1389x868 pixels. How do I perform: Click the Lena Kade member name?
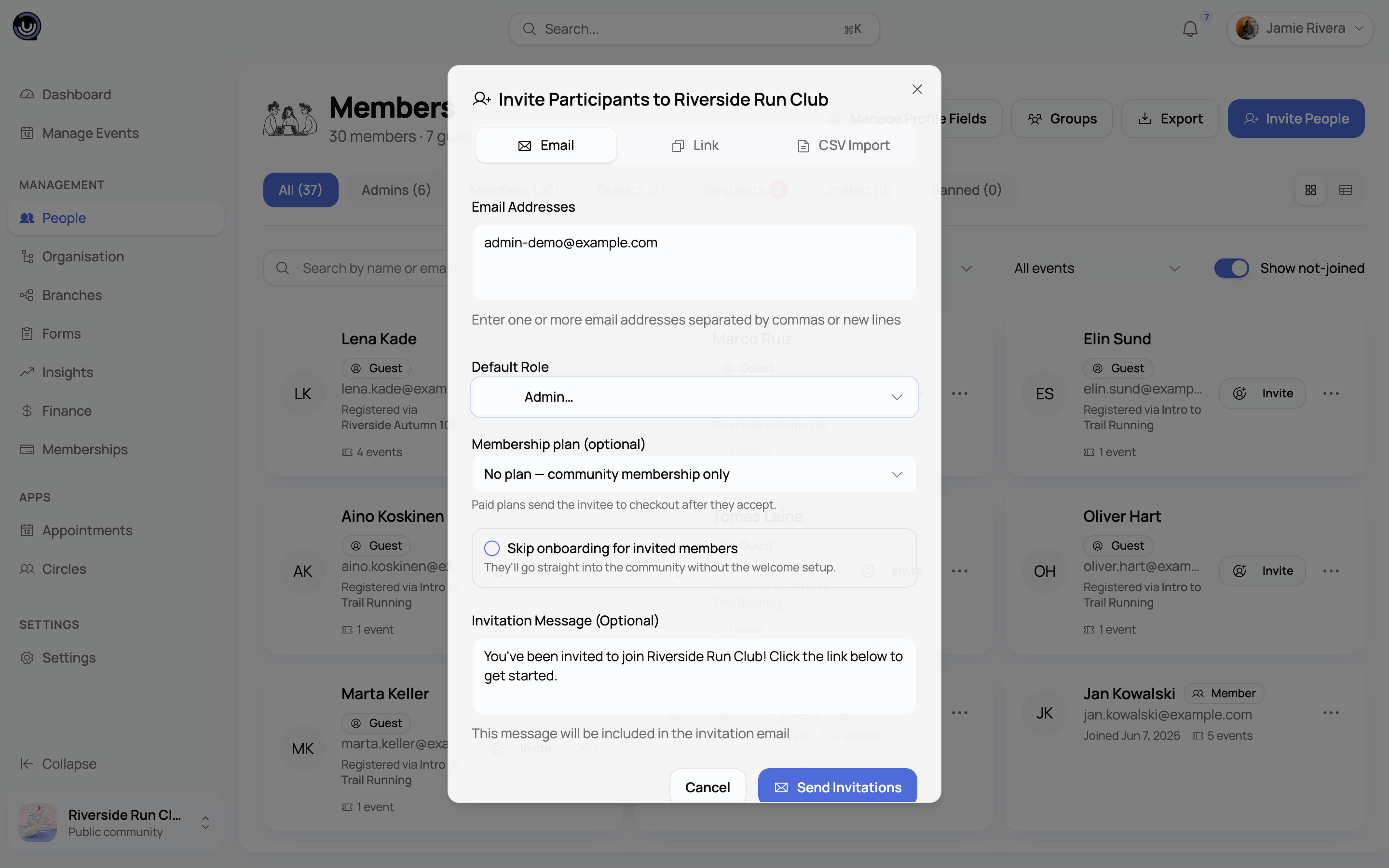379,339
